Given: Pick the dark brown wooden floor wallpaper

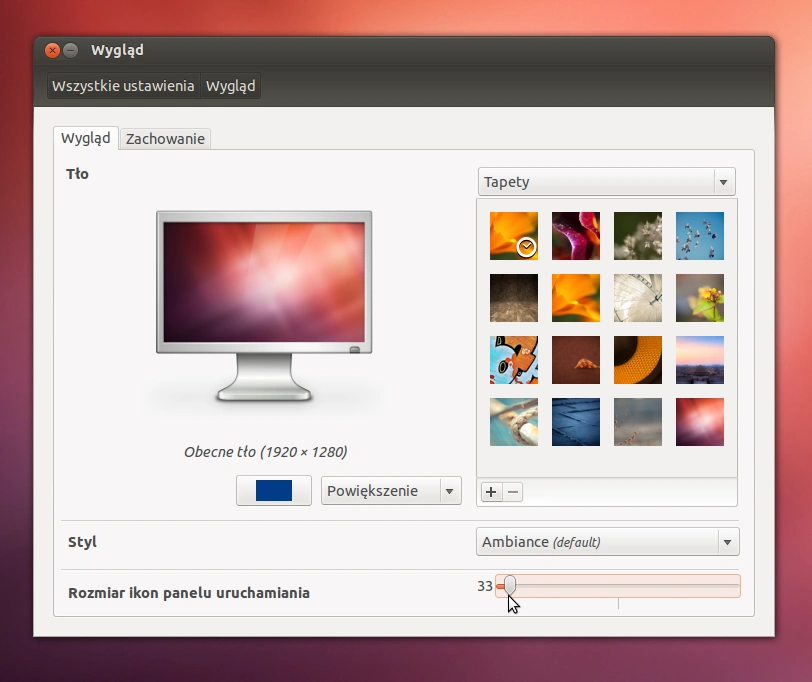Looking at the screenshot, I should (x=514, y=298).
